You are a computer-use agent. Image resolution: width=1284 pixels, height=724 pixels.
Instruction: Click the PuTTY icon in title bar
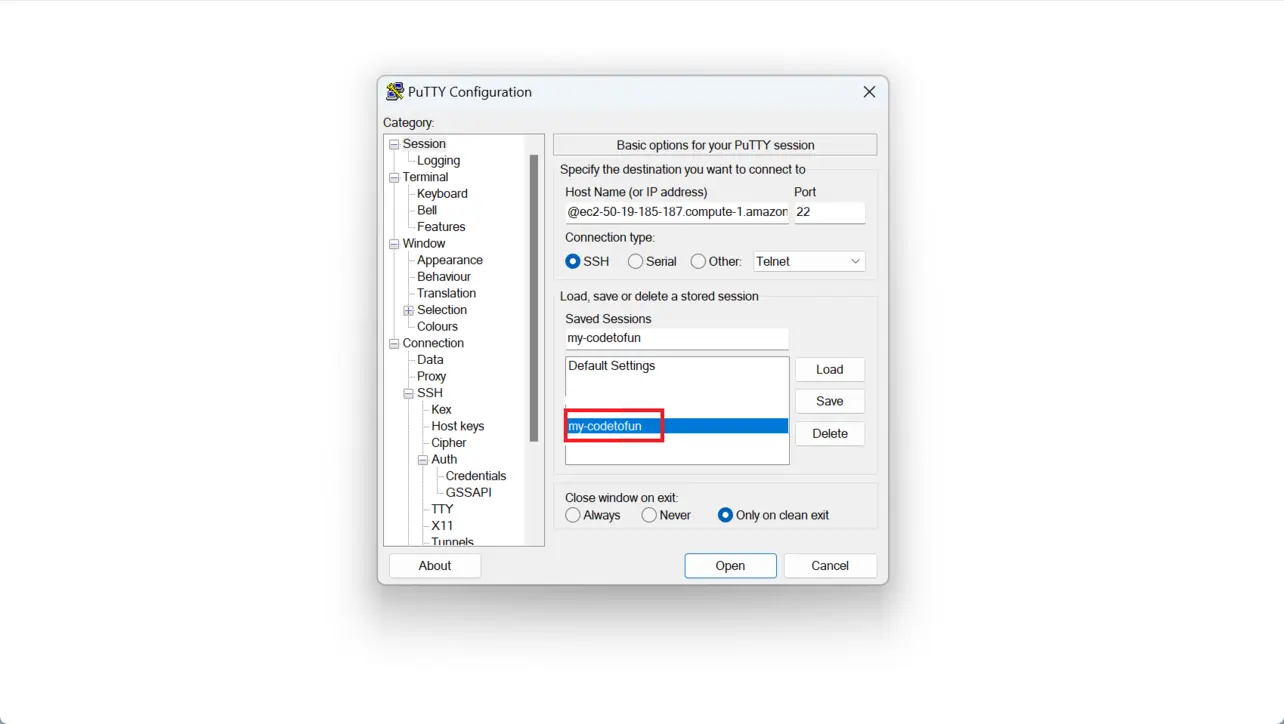coord(395,92)
